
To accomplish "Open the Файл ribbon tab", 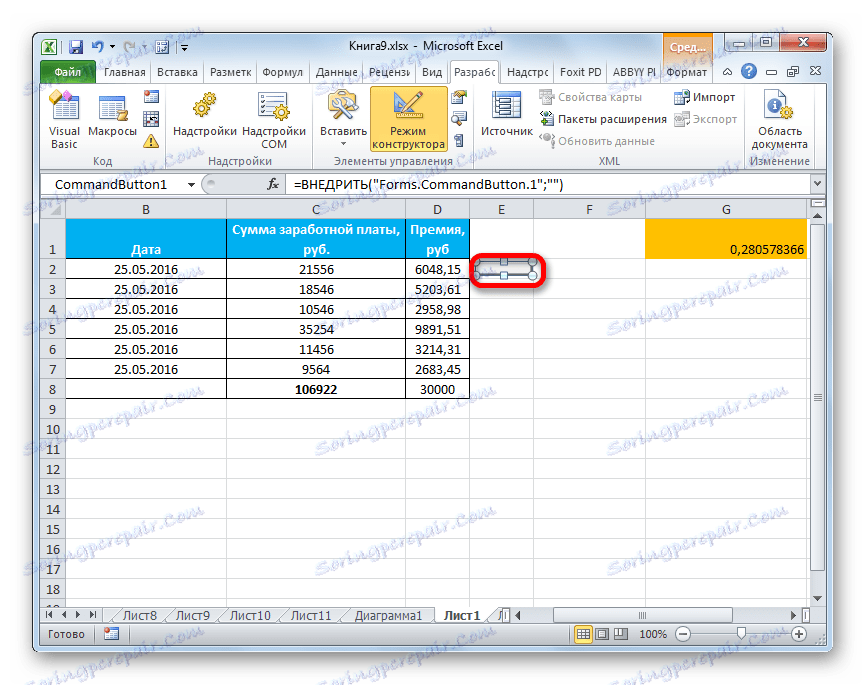I will [66, 72].
